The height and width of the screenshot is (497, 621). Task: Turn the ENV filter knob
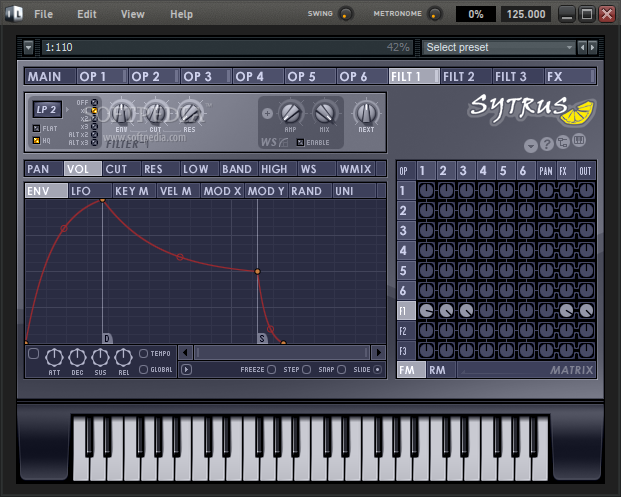(x=122, y=113)
